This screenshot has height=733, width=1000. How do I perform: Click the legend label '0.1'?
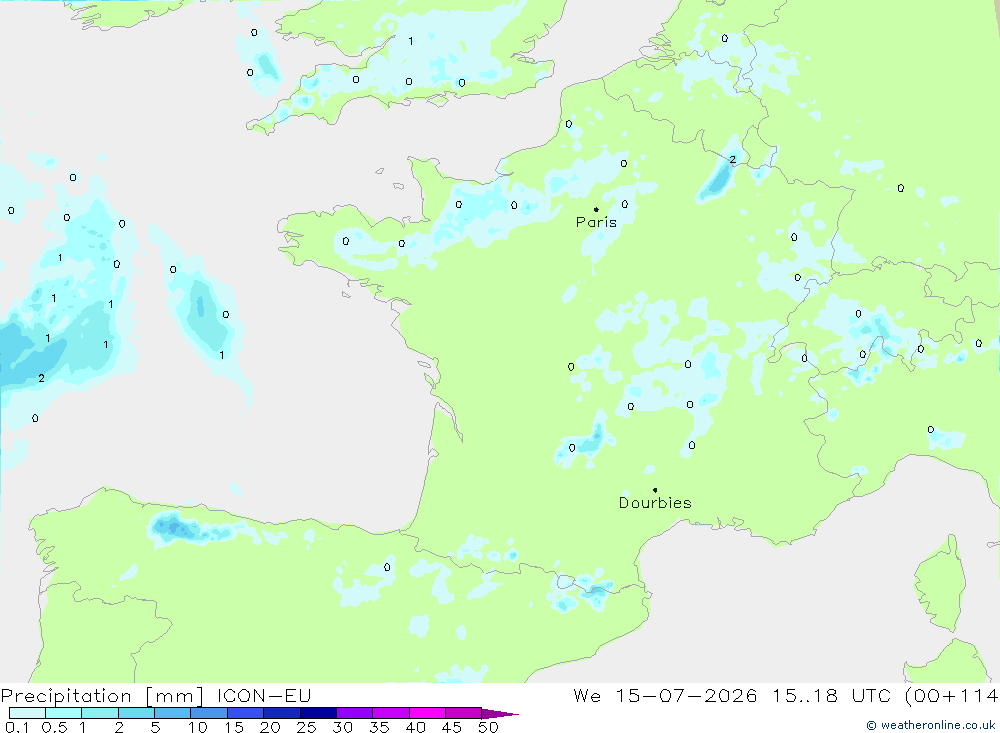point(17,727)
